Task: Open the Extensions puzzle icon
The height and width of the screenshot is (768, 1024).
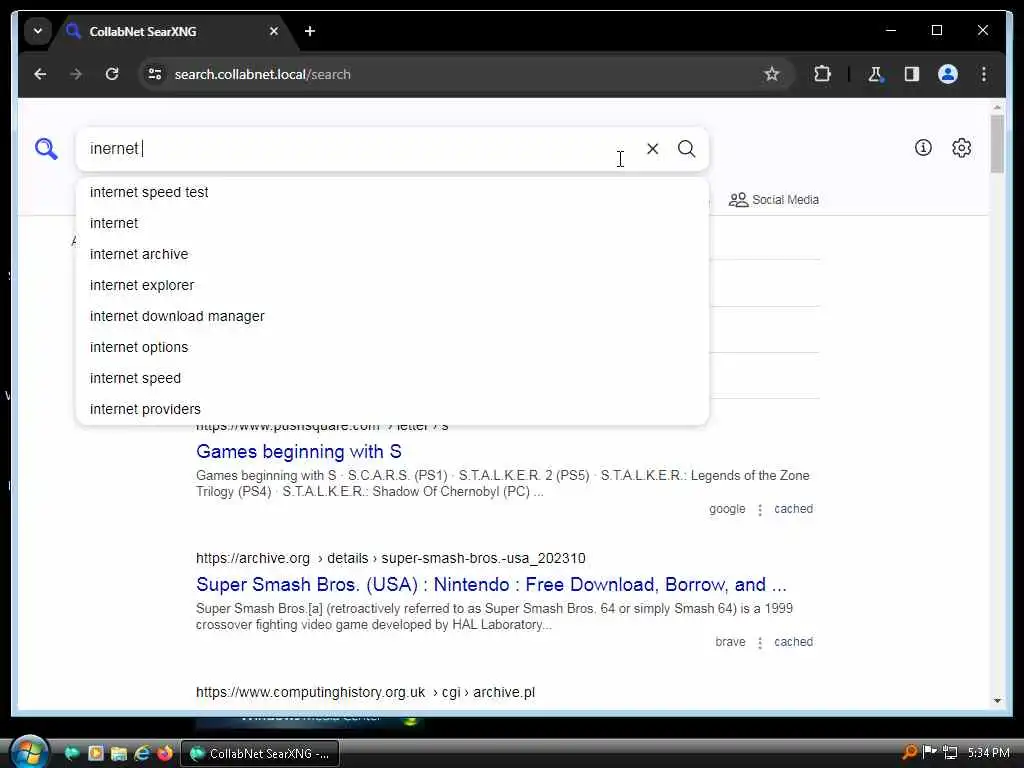Action: click(x=822, y=74)
